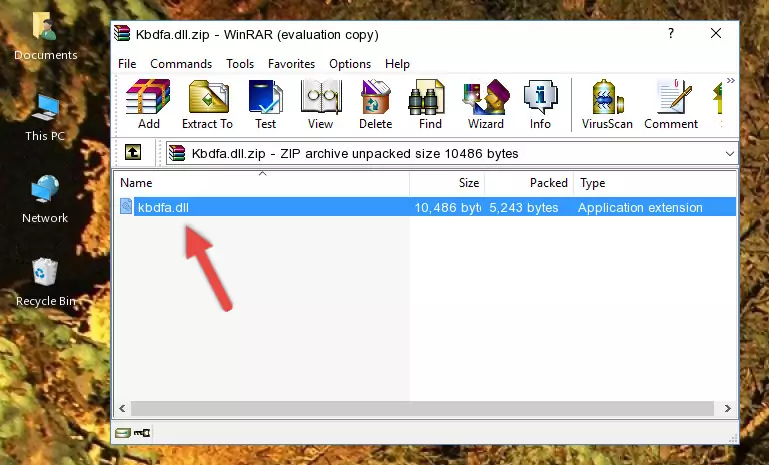Sort the list by the Name column
This screenshot has width=769, height=465.
[262, 183]
